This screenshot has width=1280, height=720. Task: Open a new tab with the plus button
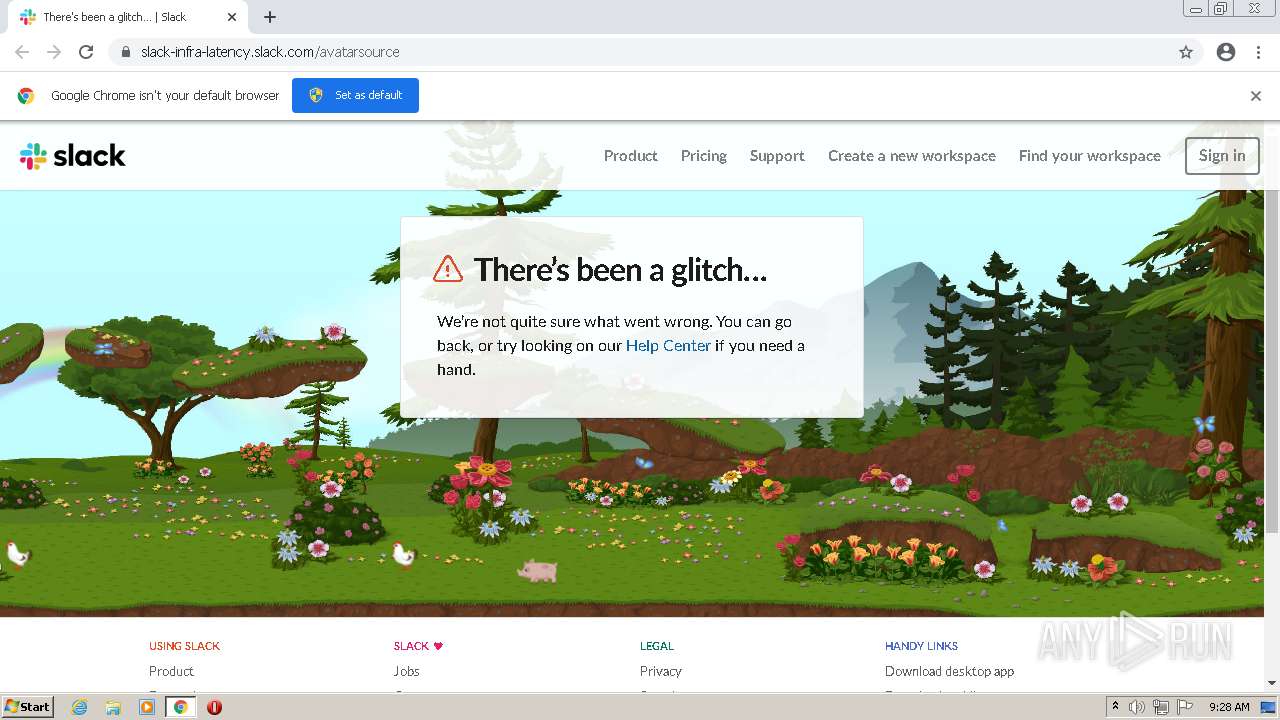(270, 17)
